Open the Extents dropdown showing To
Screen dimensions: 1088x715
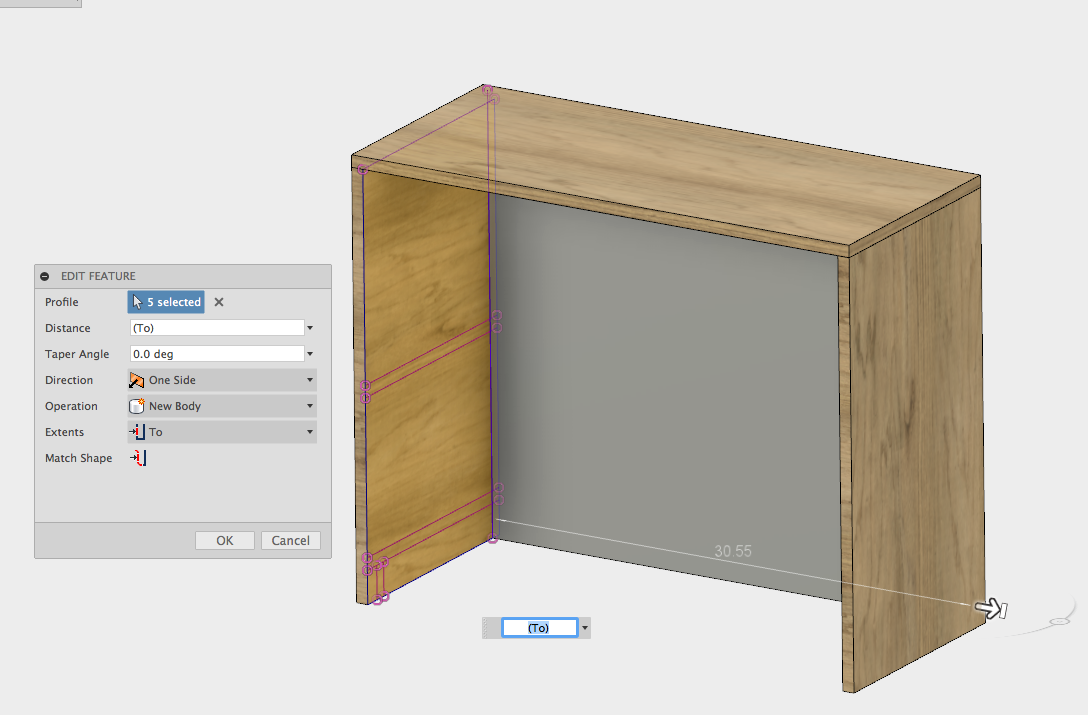308,432
